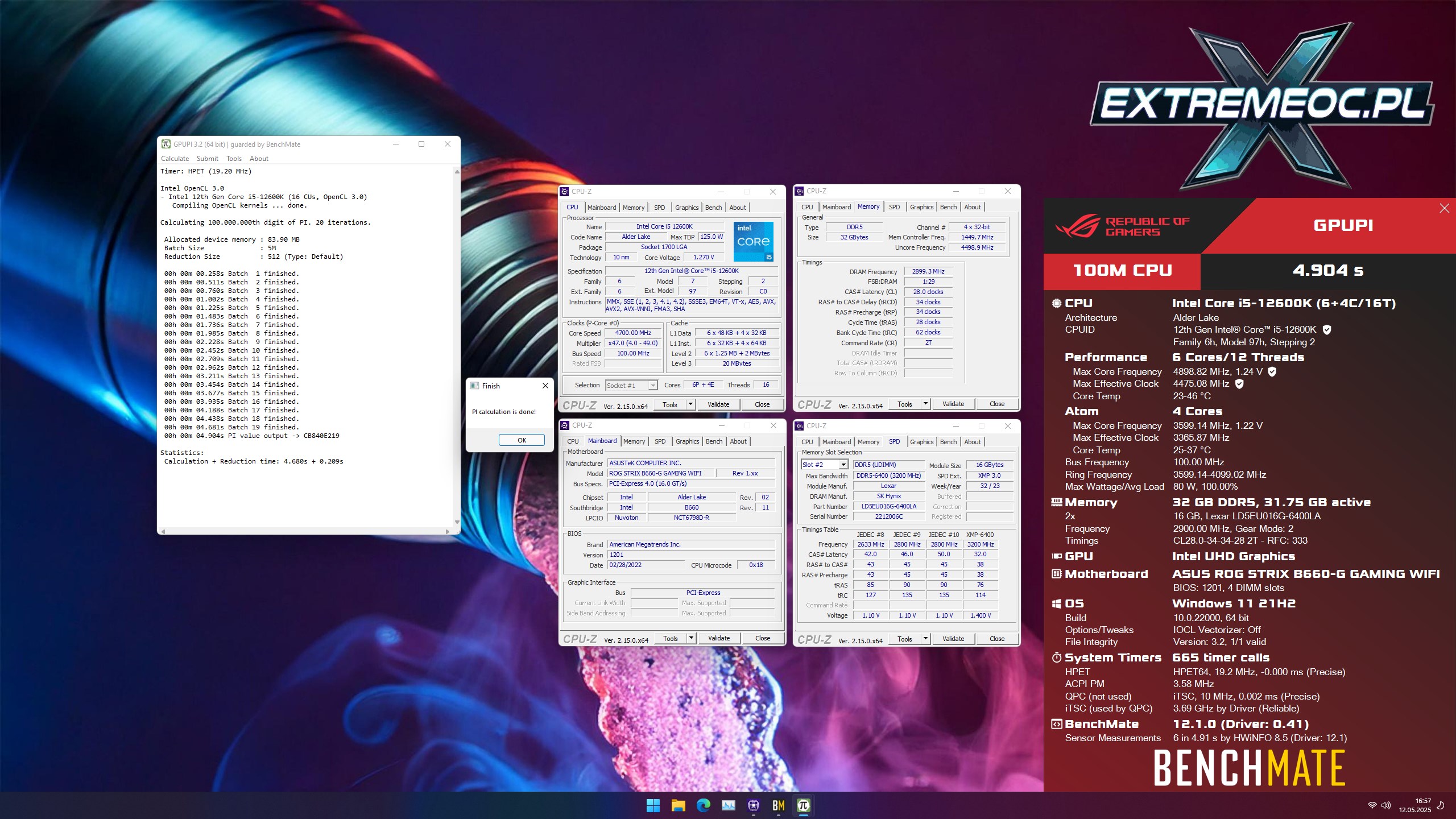Viewport: 1456px width, 819px height.
Task: Expand Tools dropdown arrow in CPU-Z SPD window
Action: tap(925, 639)
